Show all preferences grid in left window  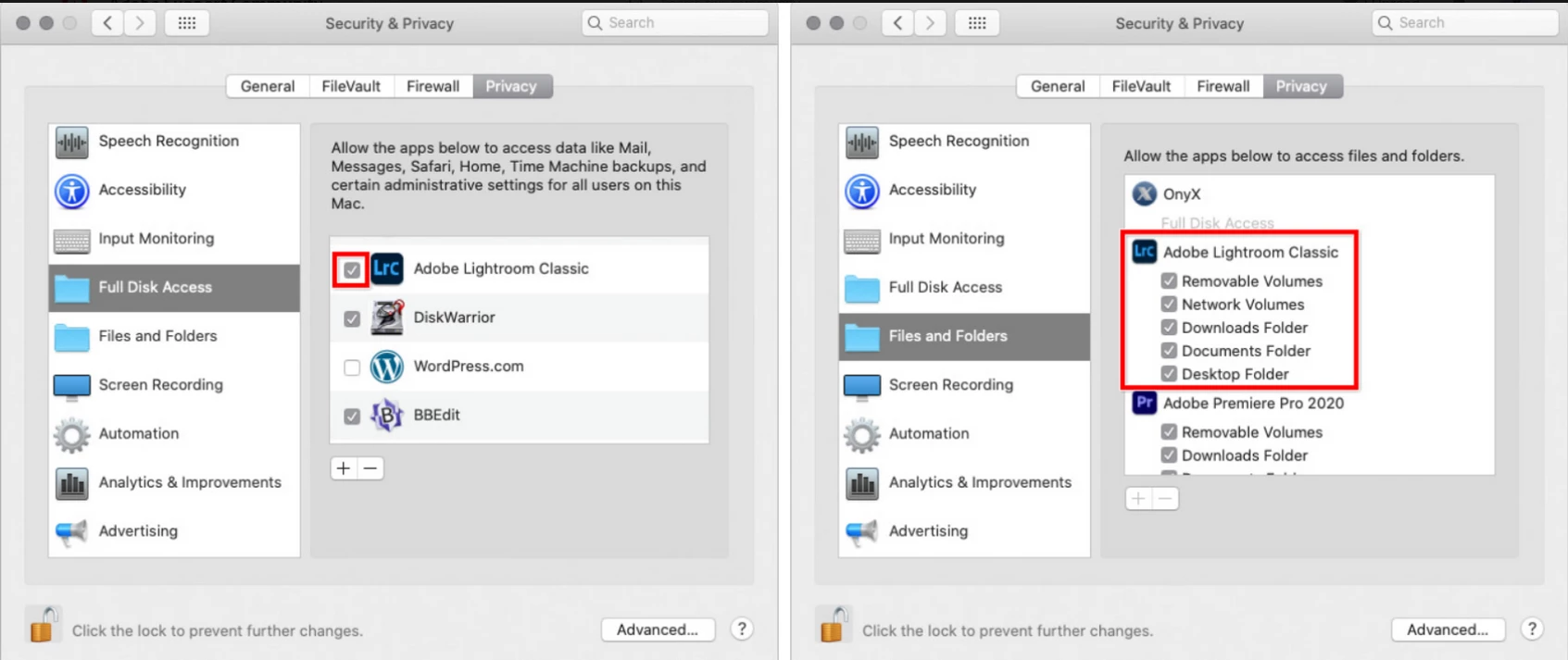pos(187,23)
